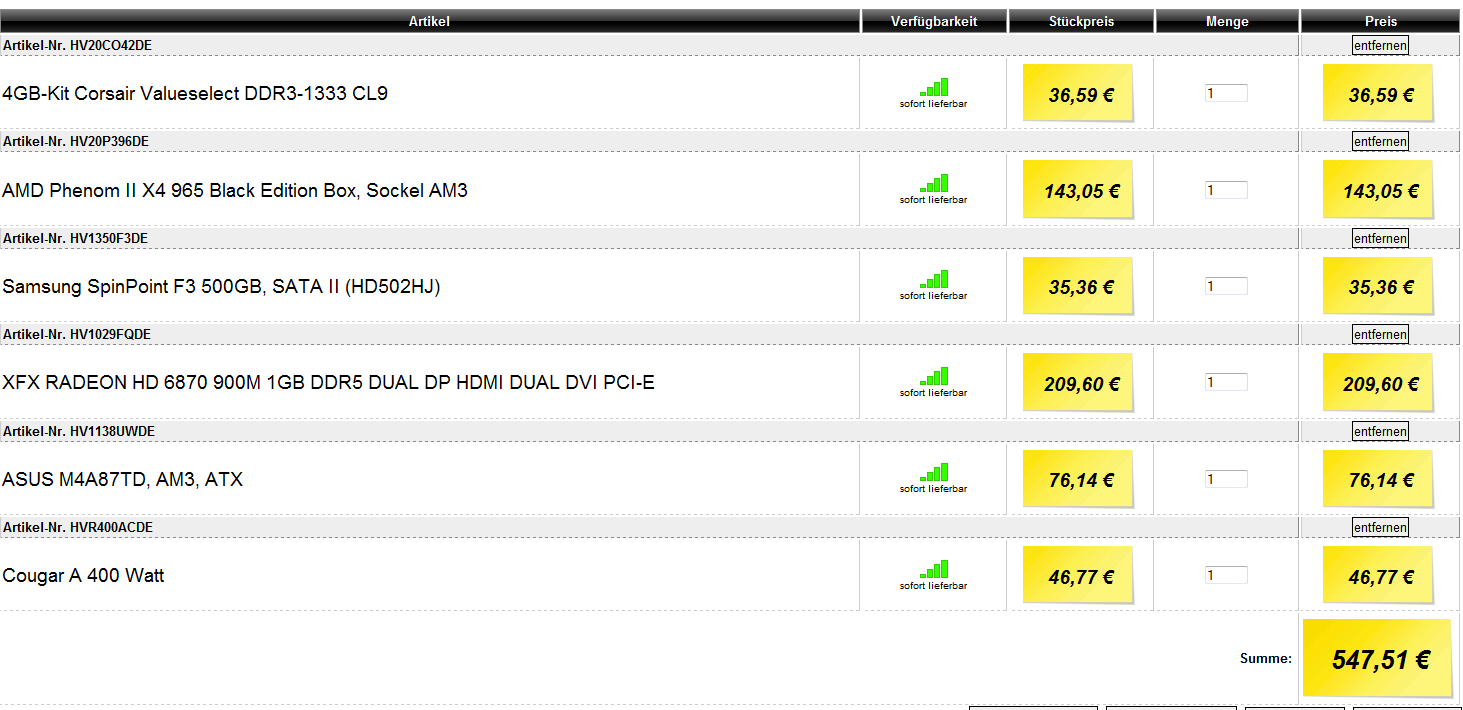The width and height of the screenshot is (1463, 710).
Task: Remove article HV1029FQDE with entfernen button
Action: coord(1380,334)
